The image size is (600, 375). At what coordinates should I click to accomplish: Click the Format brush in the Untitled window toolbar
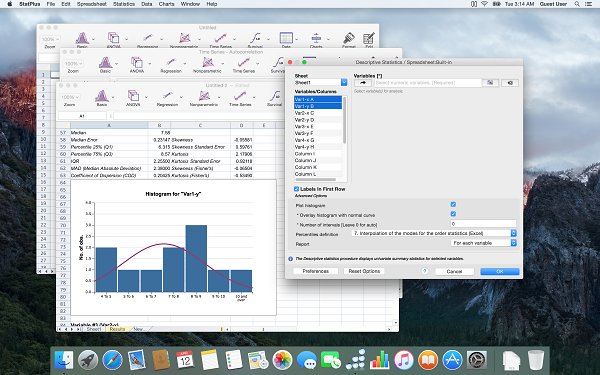point(349,38)
